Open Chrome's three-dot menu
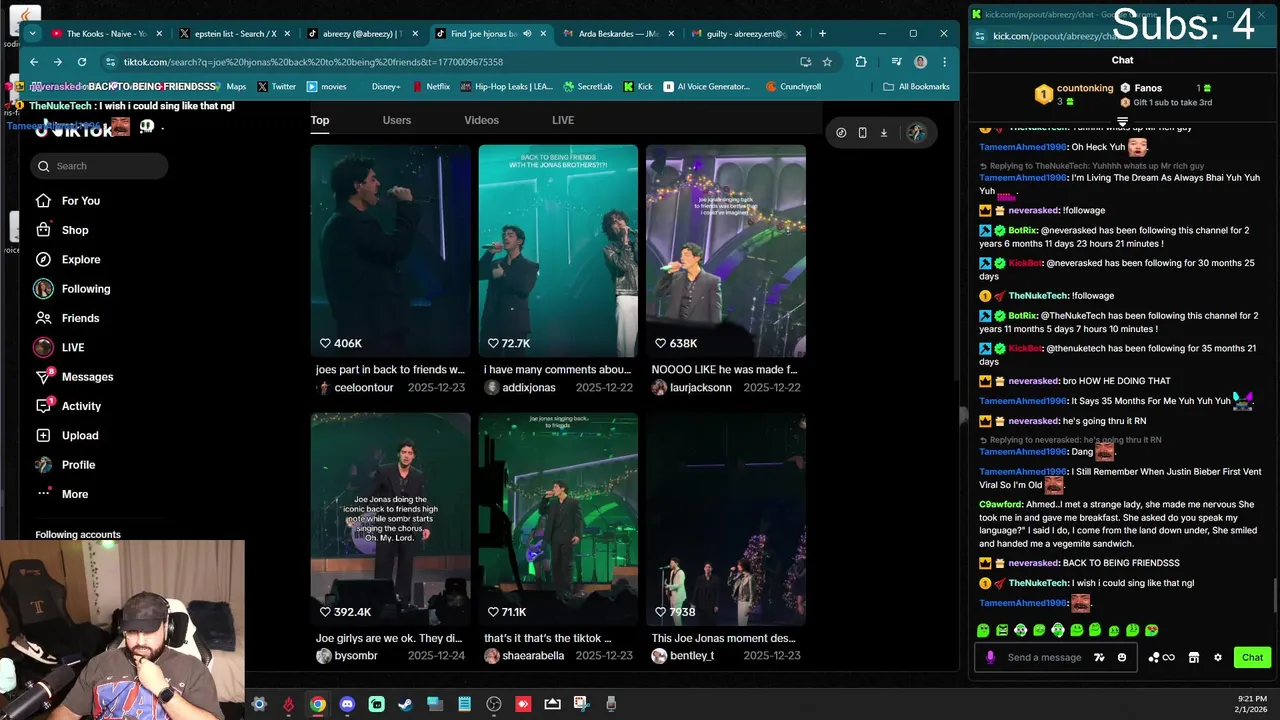The height and width of the screenshot is (720, 1280). pyautogui.click(x=944, y=62)
